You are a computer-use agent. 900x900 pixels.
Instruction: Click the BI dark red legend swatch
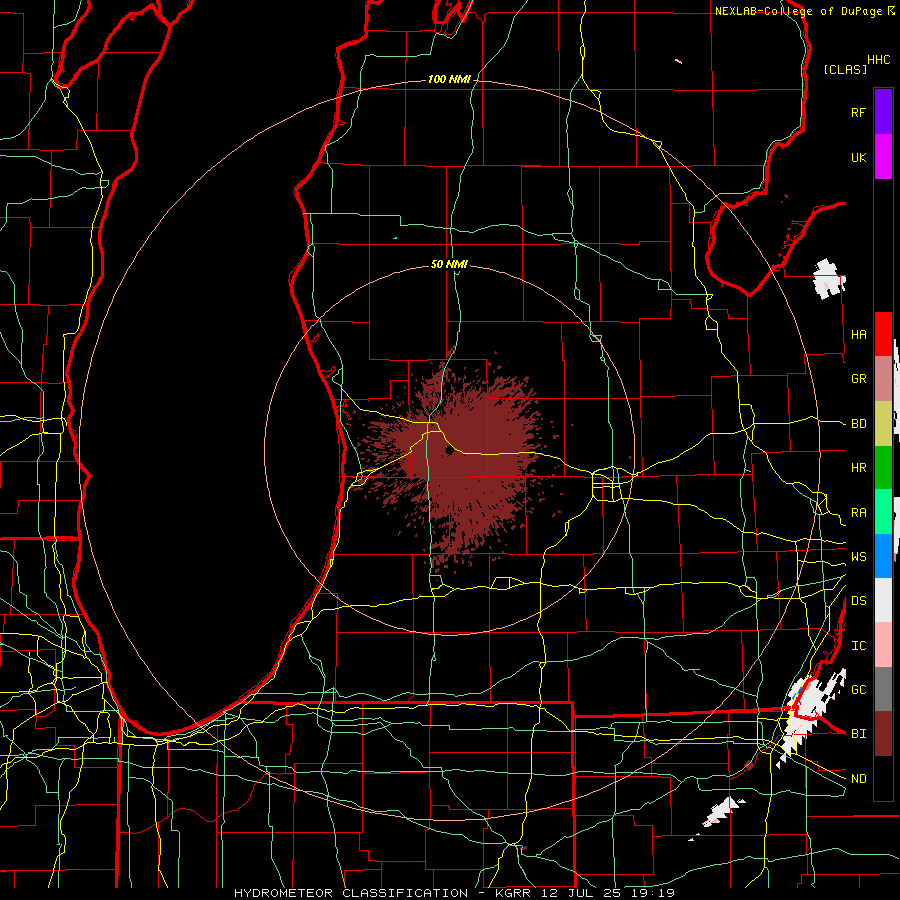(883, 734)
